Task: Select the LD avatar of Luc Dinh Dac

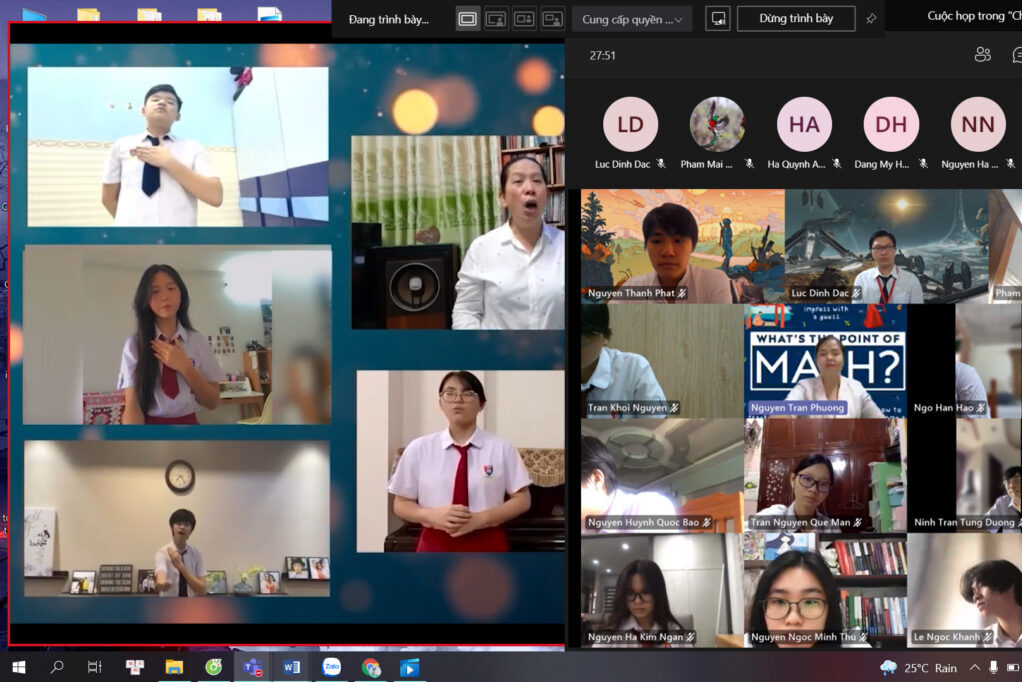Action: (x=630, y=124)
